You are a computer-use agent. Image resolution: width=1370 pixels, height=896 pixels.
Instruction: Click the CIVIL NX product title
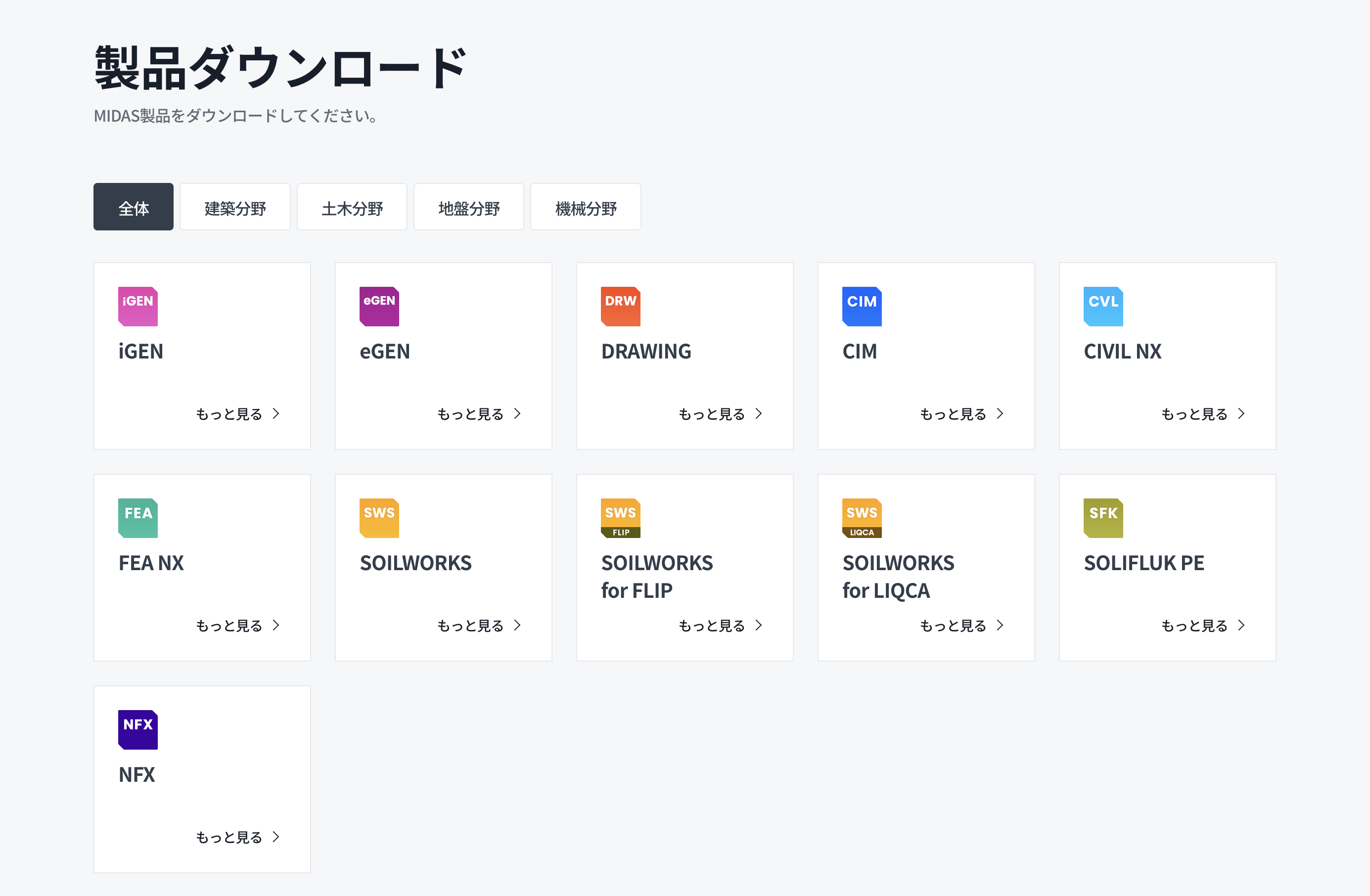pyautogui.click(x=1123, y=351)
